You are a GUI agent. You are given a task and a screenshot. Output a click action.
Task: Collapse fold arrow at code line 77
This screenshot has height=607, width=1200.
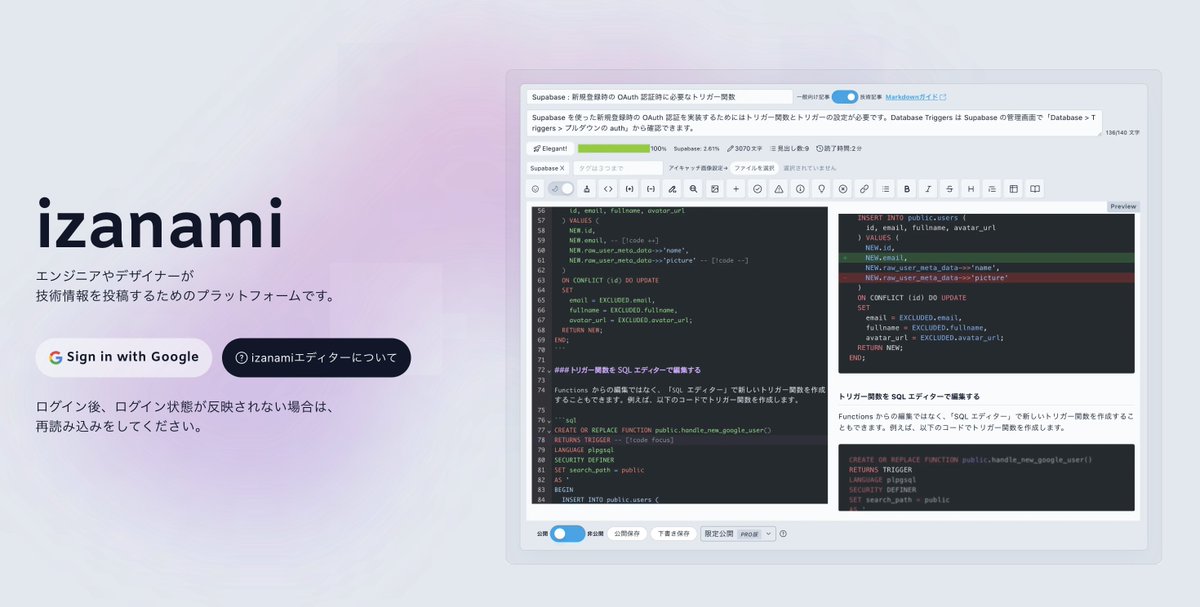point(550,430)
